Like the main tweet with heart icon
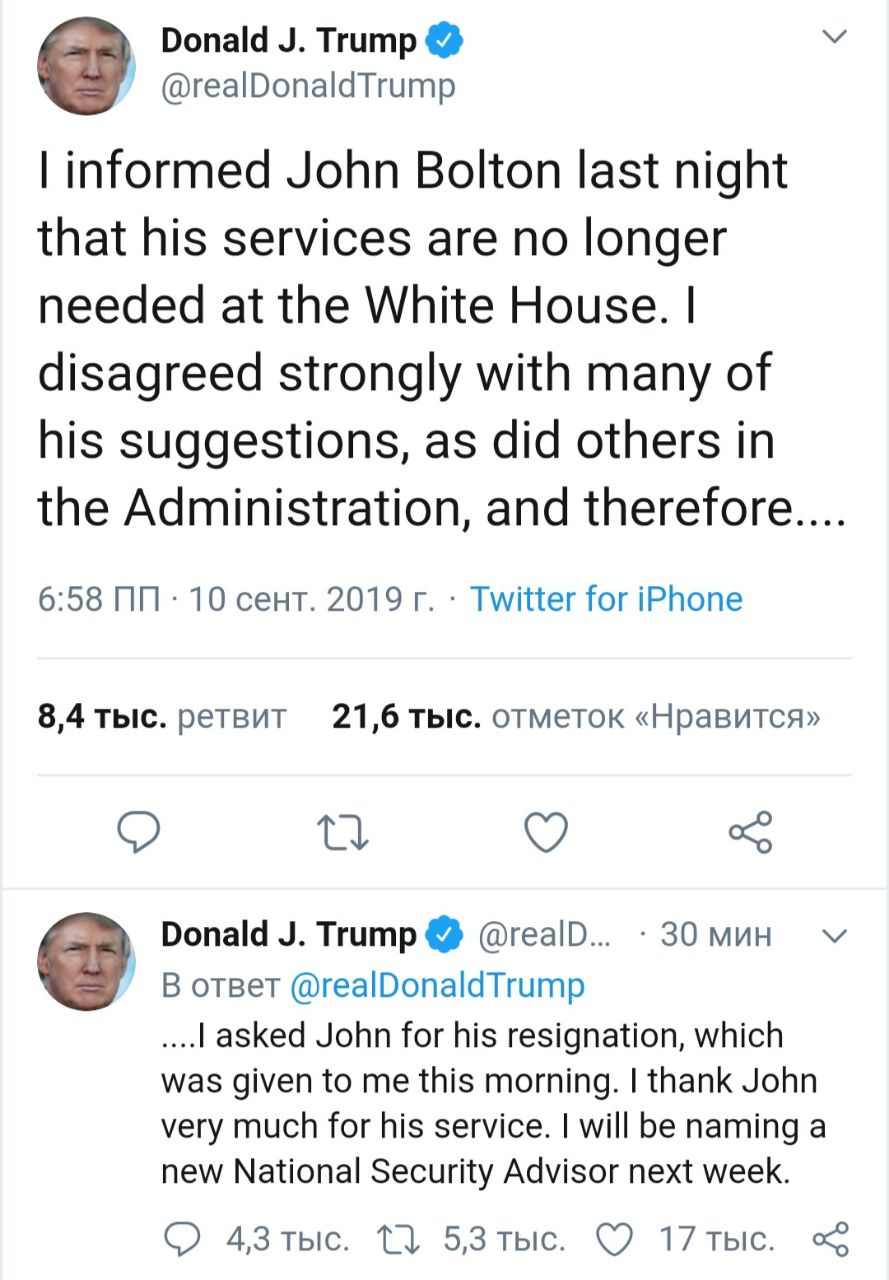The image size is (889, 1280). point(547,833)
